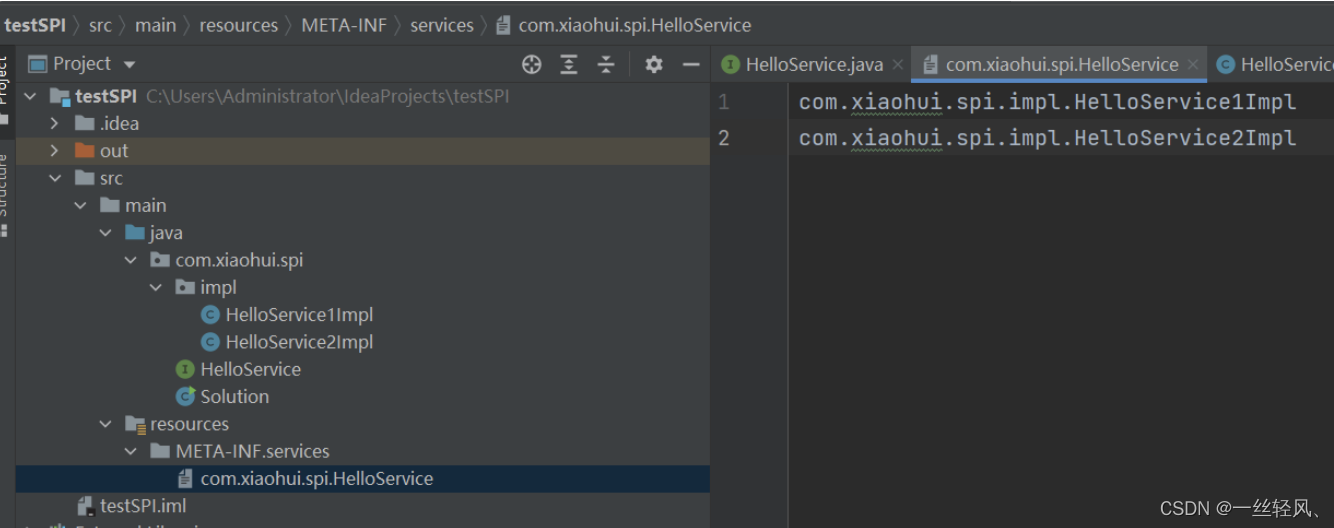Select HelloService1Impl class icon in tree

point(210,315)
